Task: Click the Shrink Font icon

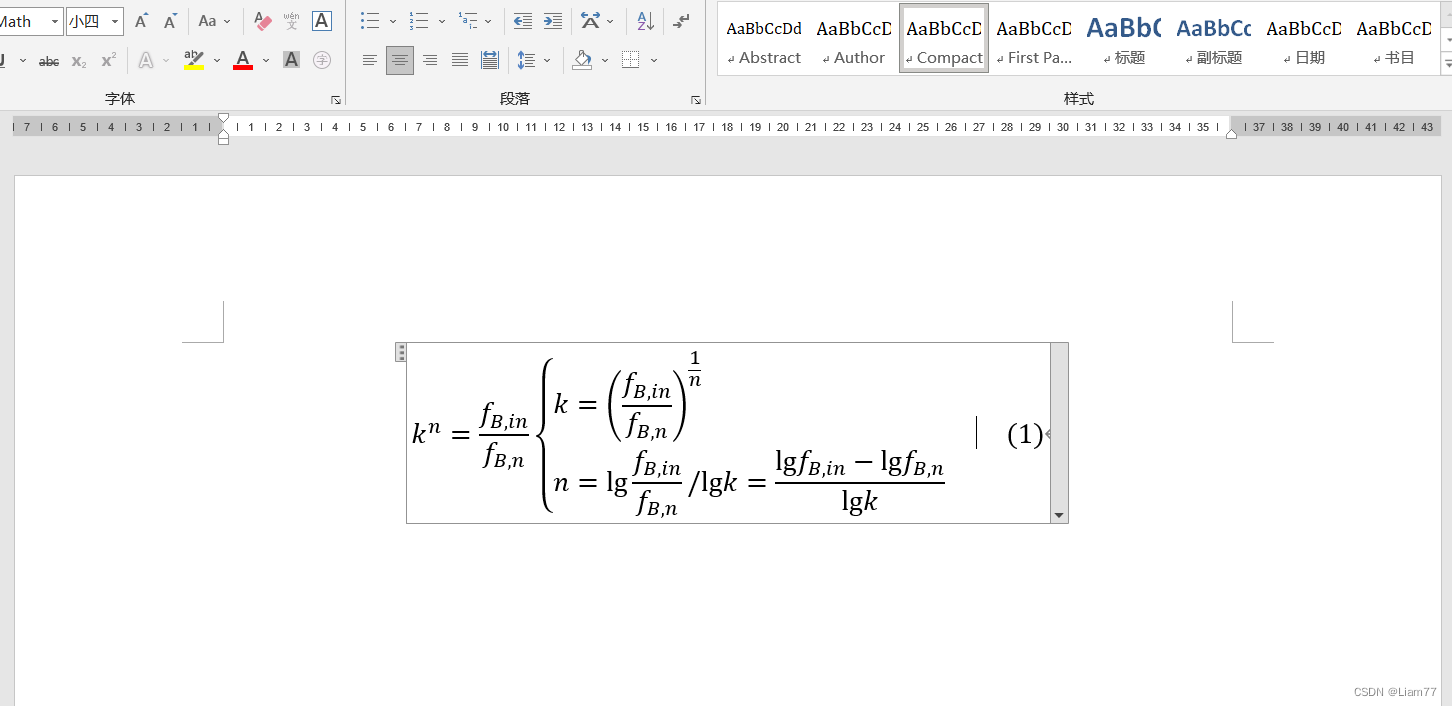Action: (x=171, y=21)
